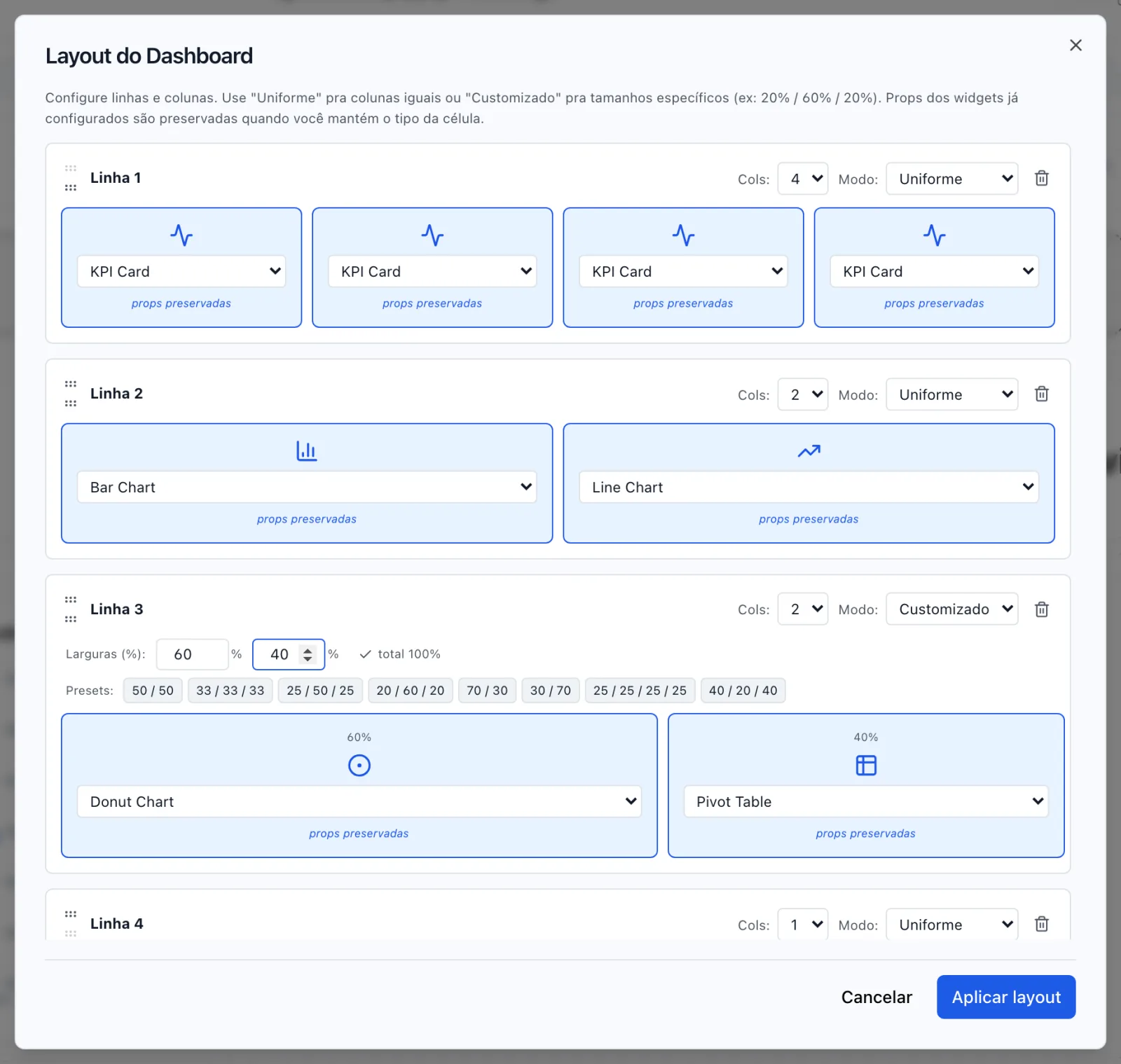1121x1064 pixels.
Task: Click second KPI Card pulse icon in Linha 1
Action: point(432,235)
